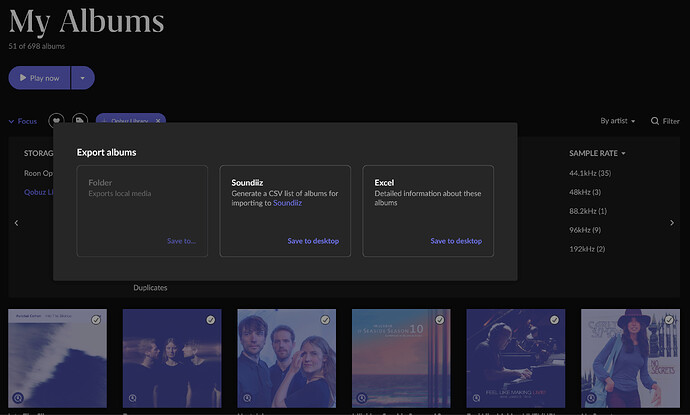
Task: Open the SAMPLE RATE dropdown header
Action: coord(597,153)
